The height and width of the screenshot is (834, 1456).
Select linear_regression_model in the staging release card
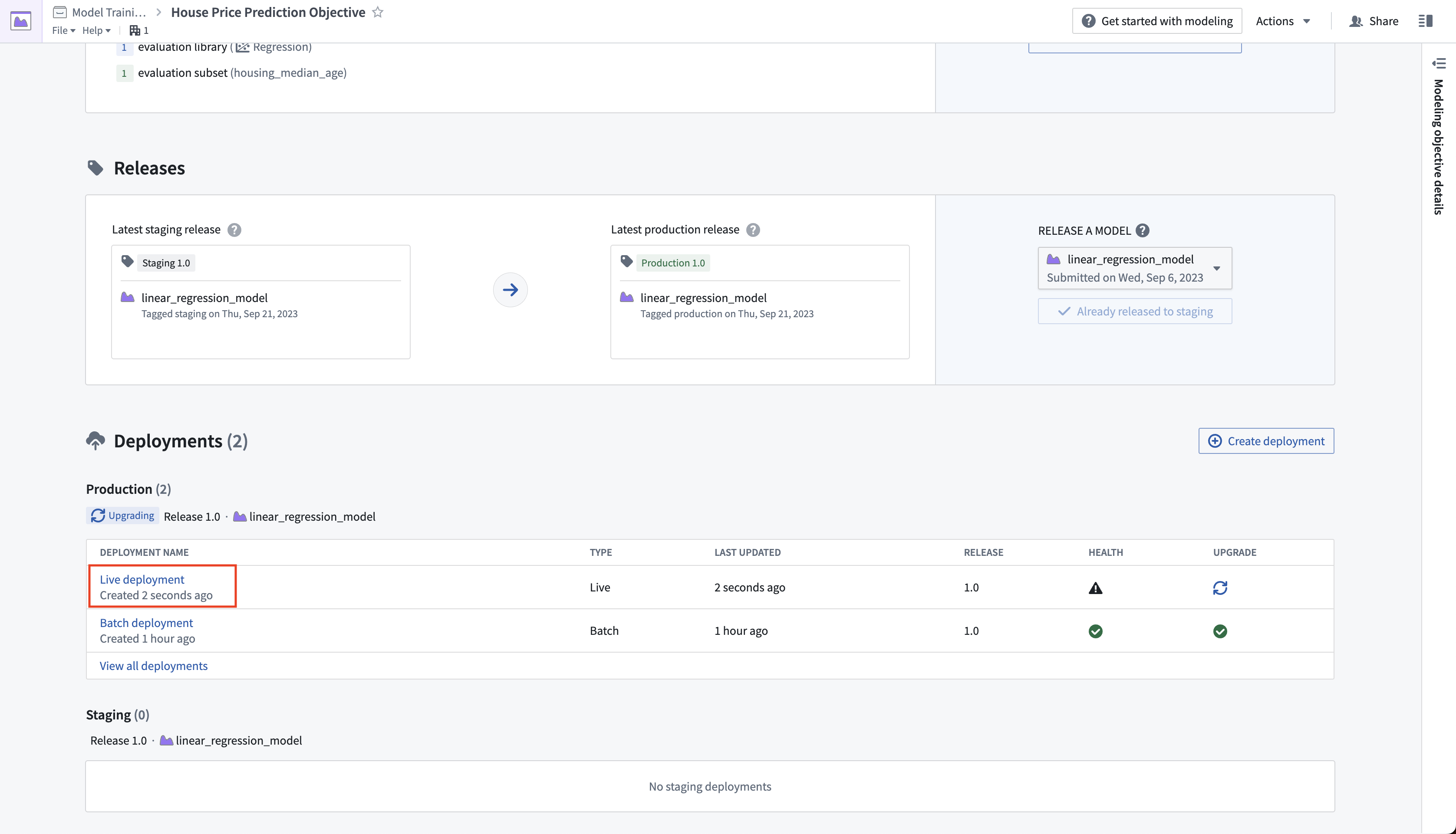coord(204,298)
